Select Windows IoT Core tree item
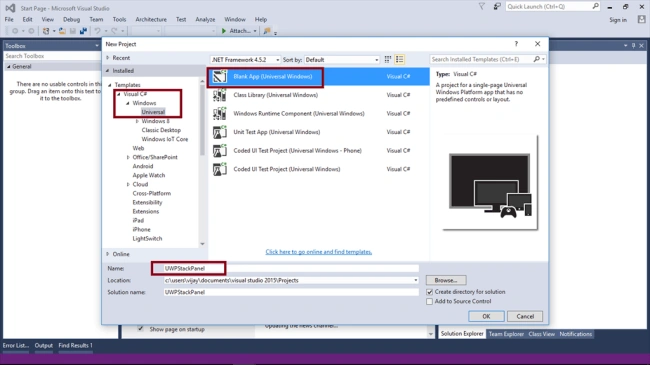Image resolution: width=650 pixels, height=365 pixels. click(x=165, y=139)
